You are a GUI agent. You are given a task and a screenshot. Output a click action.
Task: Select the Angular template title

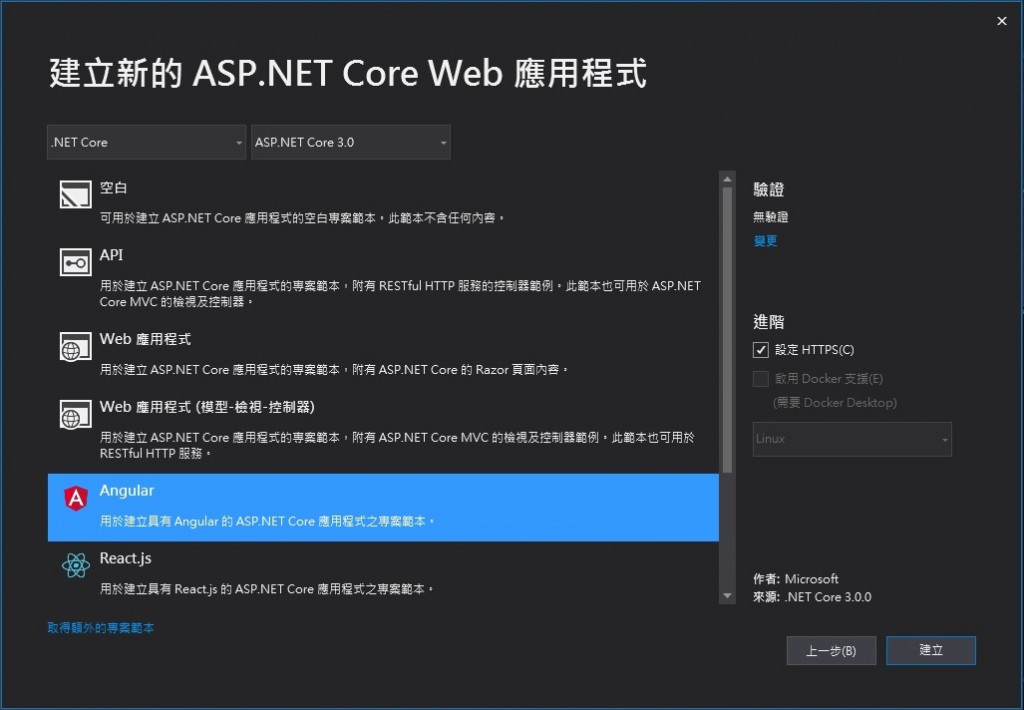(127, 491)
